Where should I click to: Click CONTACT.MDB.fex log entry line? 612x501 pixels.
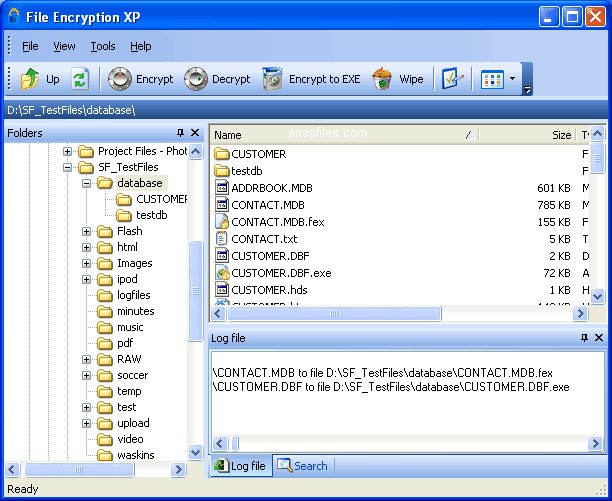[x=382, y=373]
